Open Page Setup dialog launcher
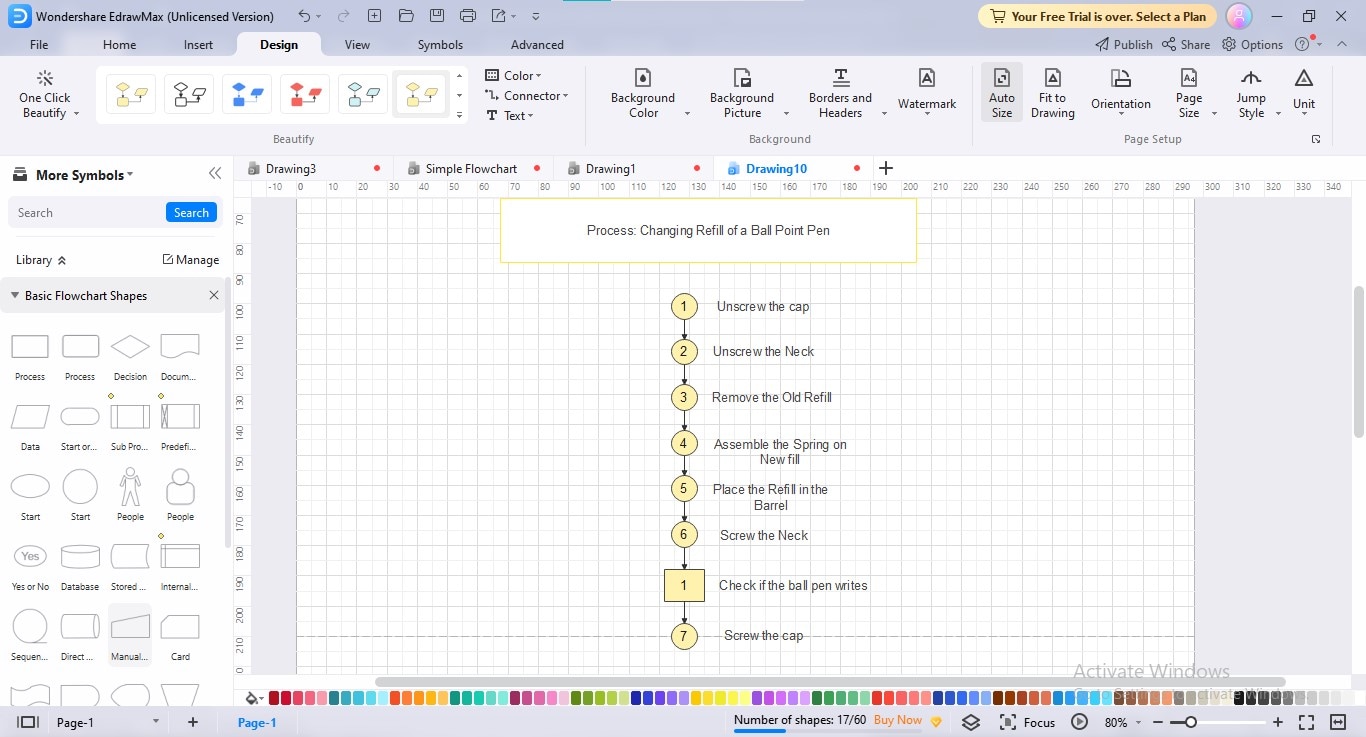Viewport: 1366px width, 737px height. [1316, 139]
